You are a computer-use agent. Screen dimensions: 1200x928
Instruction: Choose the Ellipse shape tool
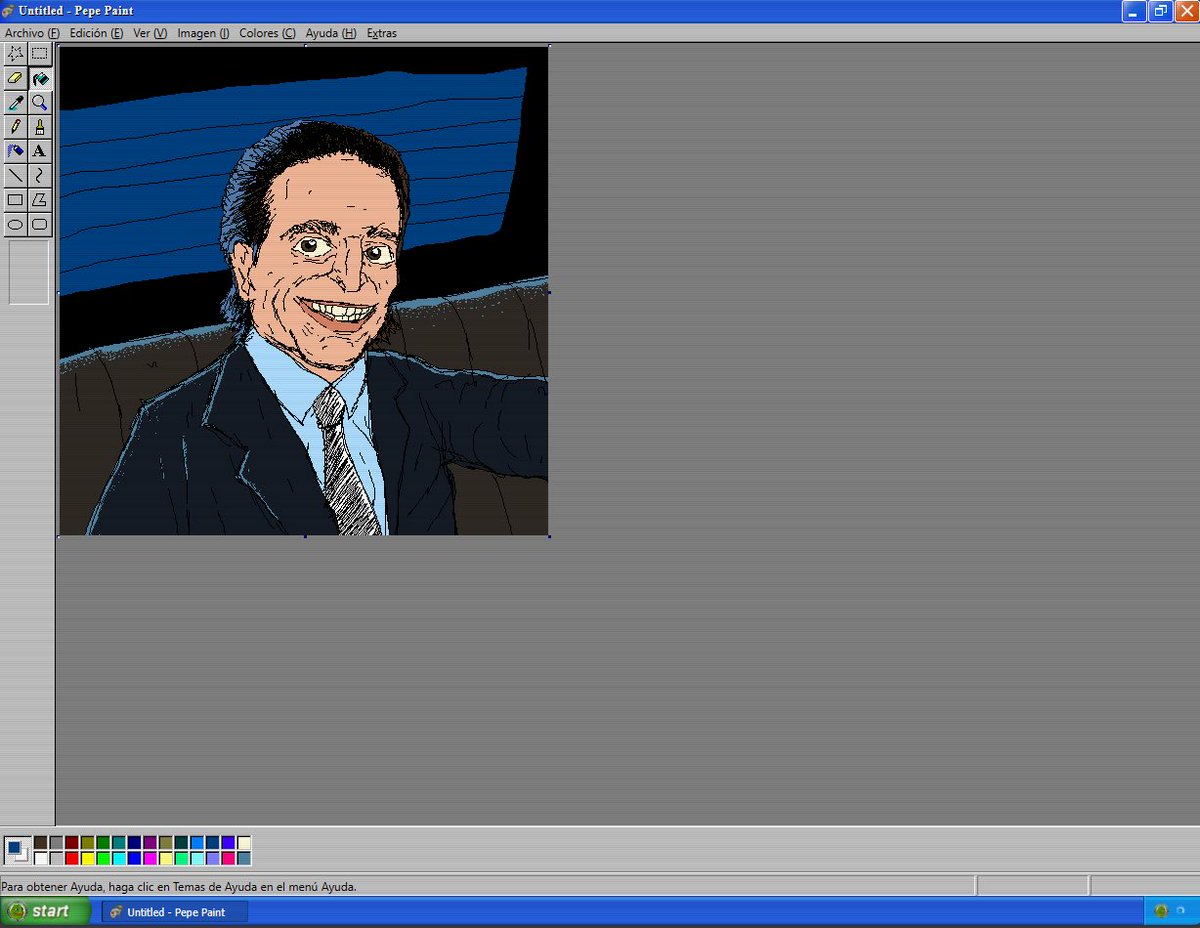tap(15, 224)
